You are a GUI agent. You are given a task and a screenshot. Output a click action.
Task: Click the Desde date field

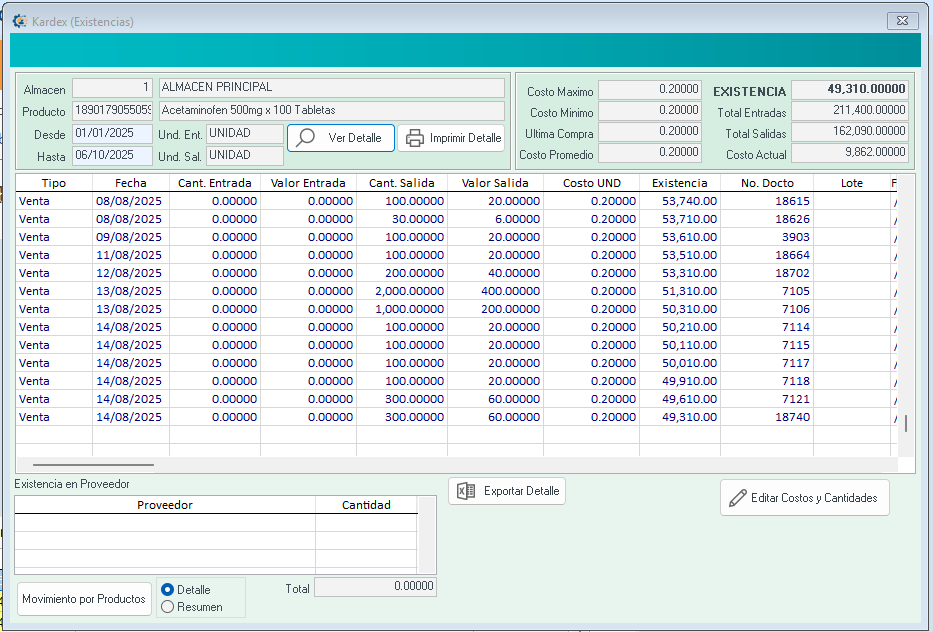[x=112, y=134]
